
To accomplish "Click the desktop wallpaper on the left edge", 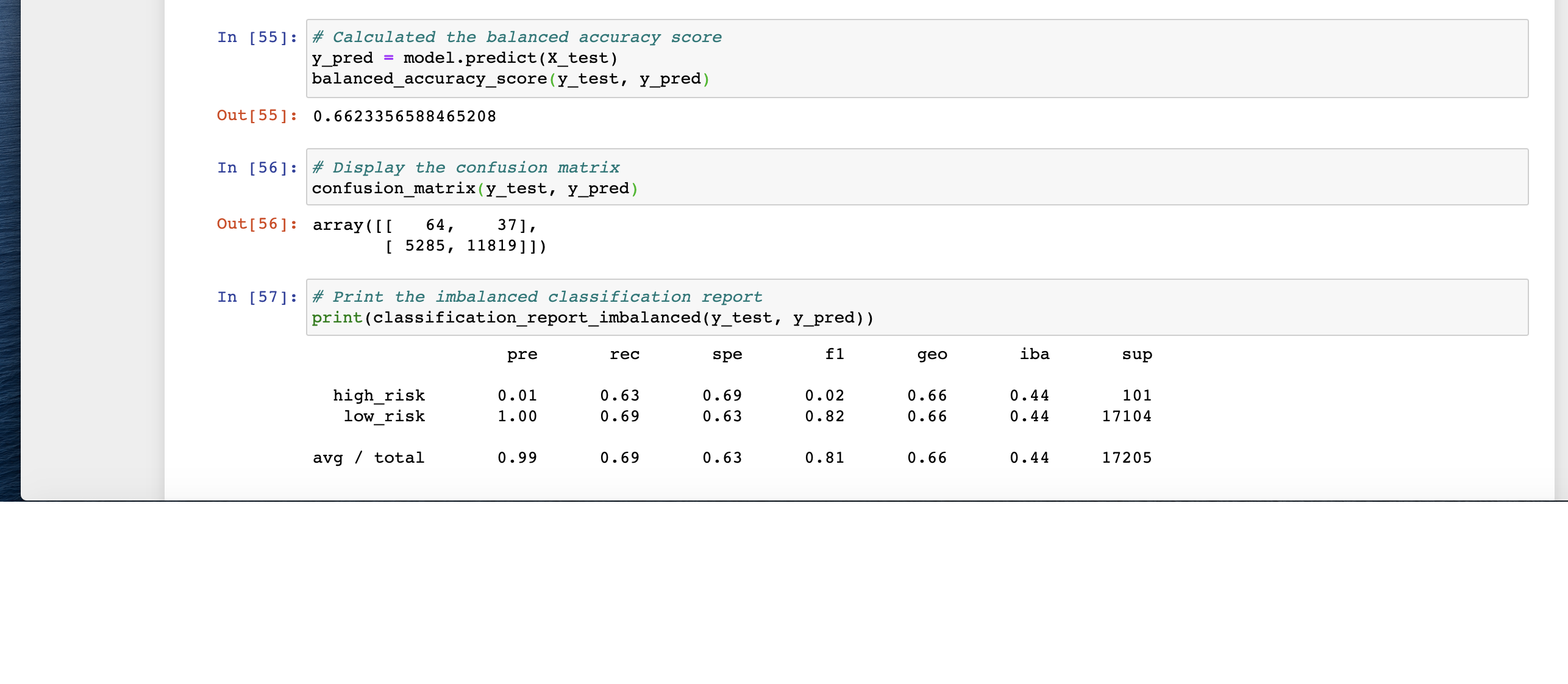I will 9,244.
